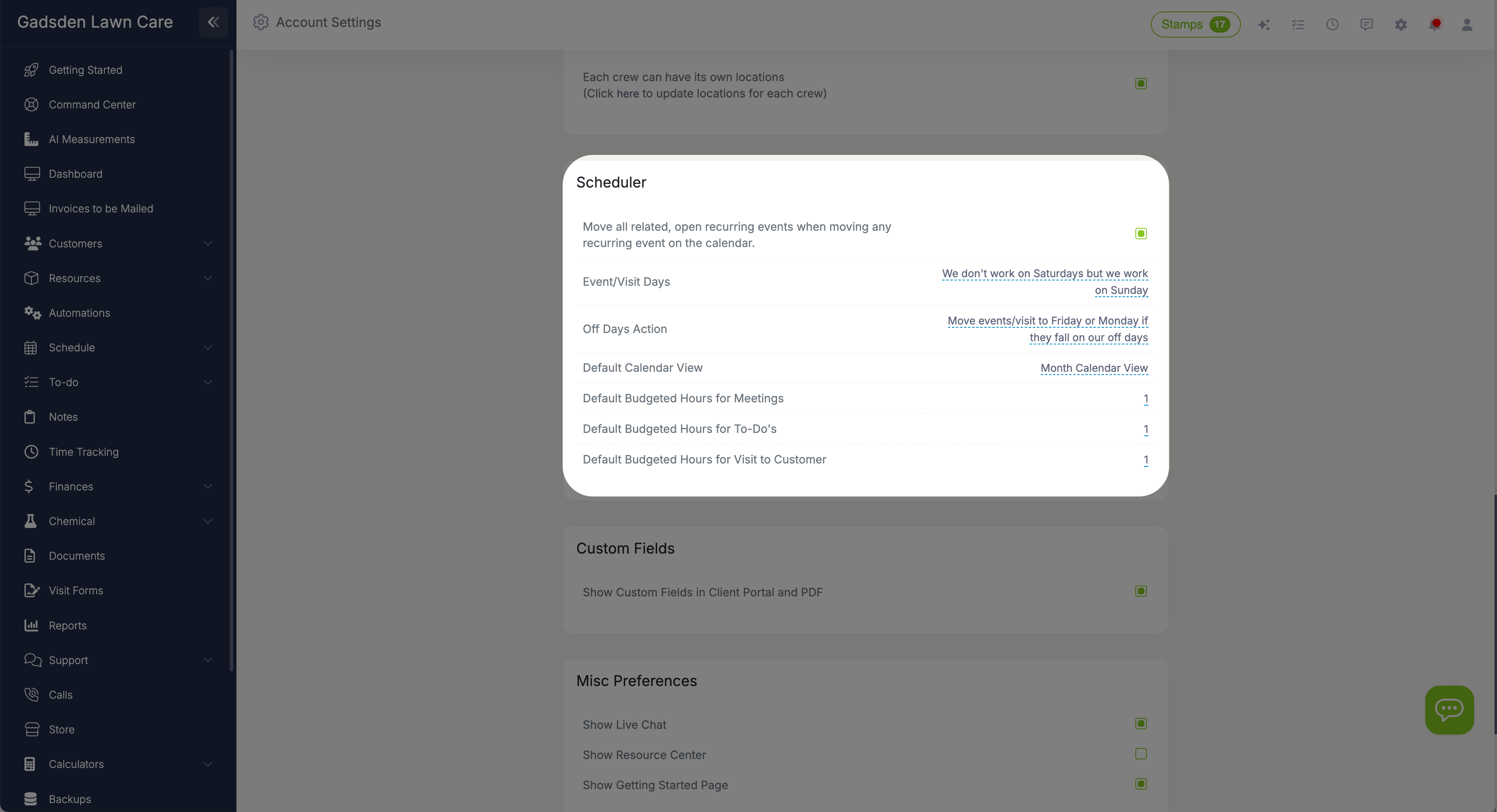Open the AI assistant sparkles icon
The height and width of the screenshot is (812, 1497).
tap(1264, 24)
